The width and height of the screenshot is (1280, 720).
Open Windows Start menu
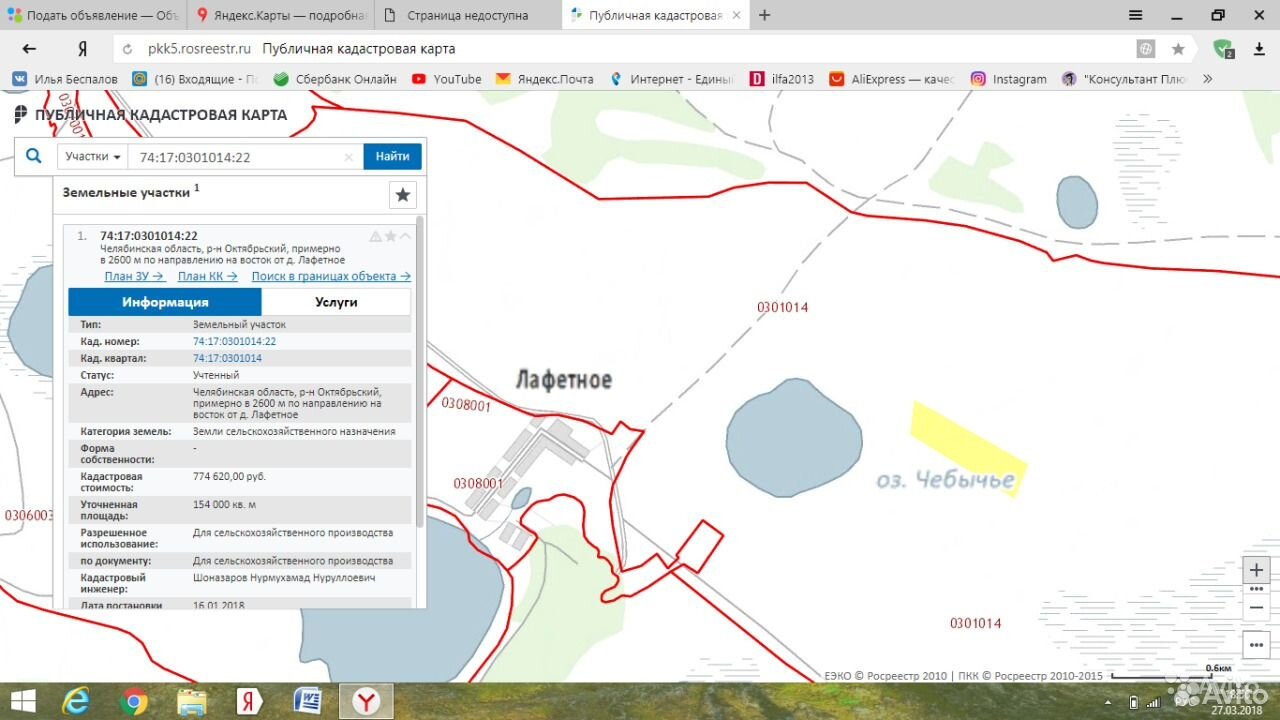(24, 702)
